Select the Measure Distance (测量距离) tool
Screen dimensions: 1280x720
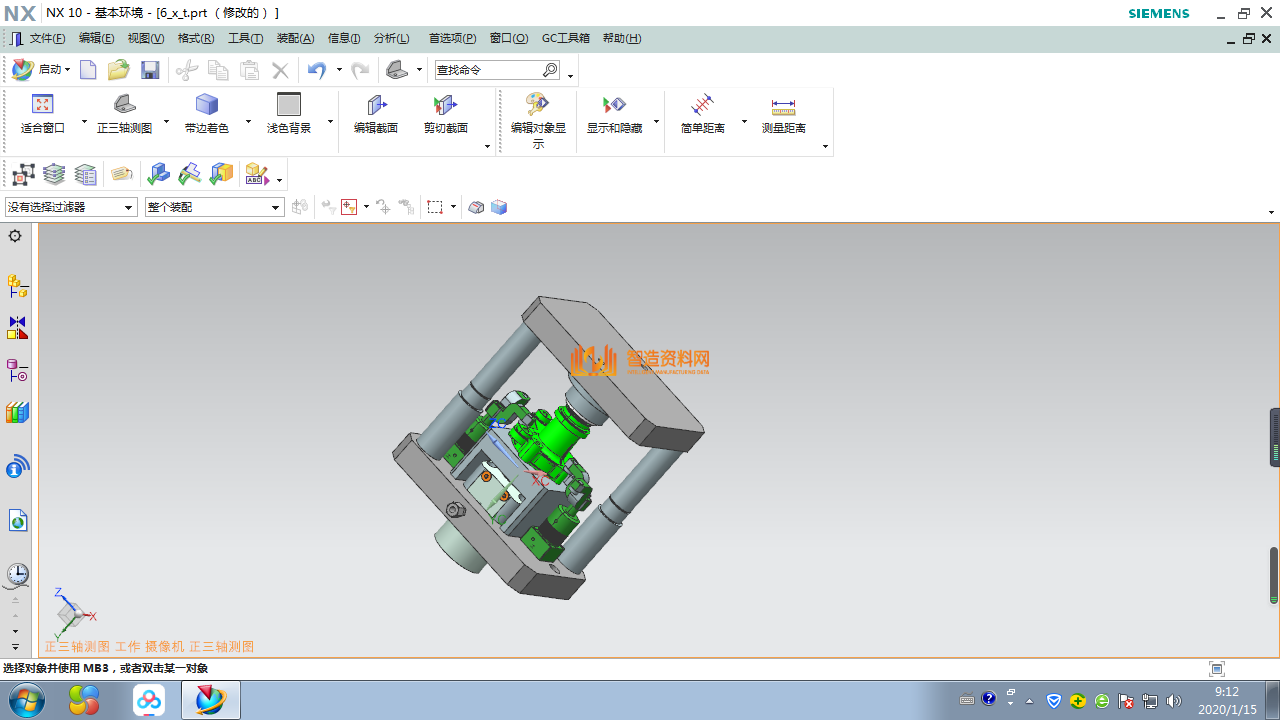click(x=783, y=114)
